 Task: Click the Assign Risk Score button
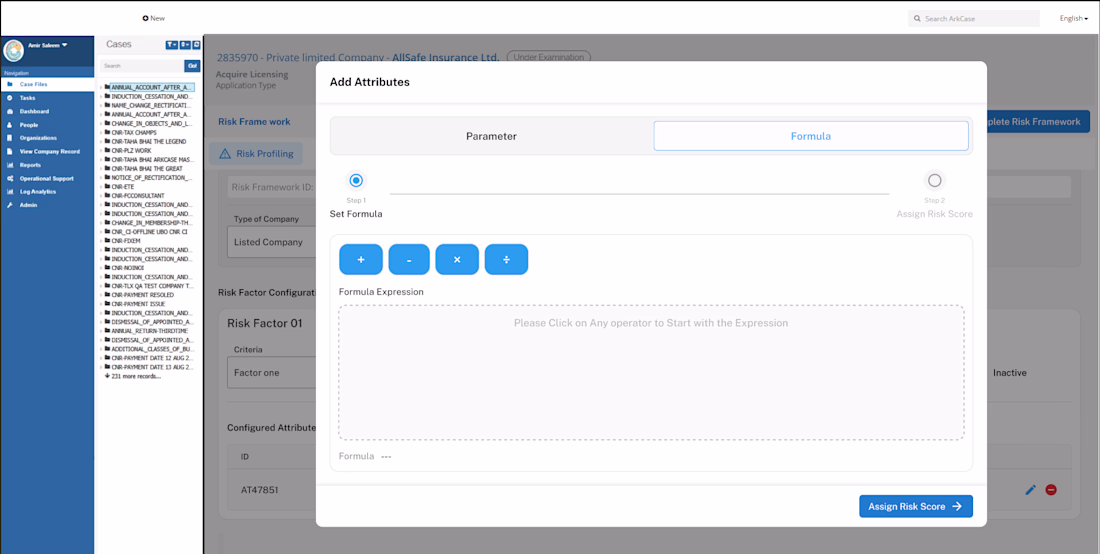point(915,506)
